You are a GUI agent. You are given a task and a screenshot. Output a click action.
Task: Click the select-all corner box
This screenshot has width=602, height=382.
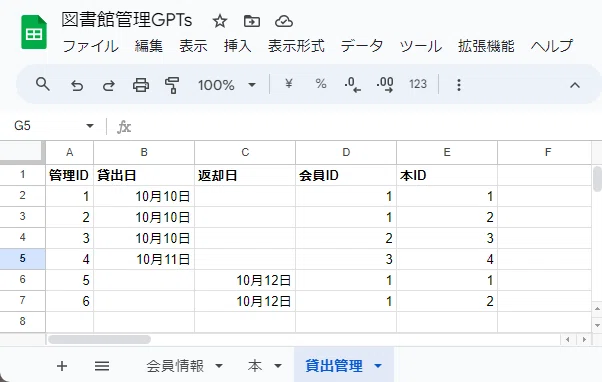tap(23, 152)
